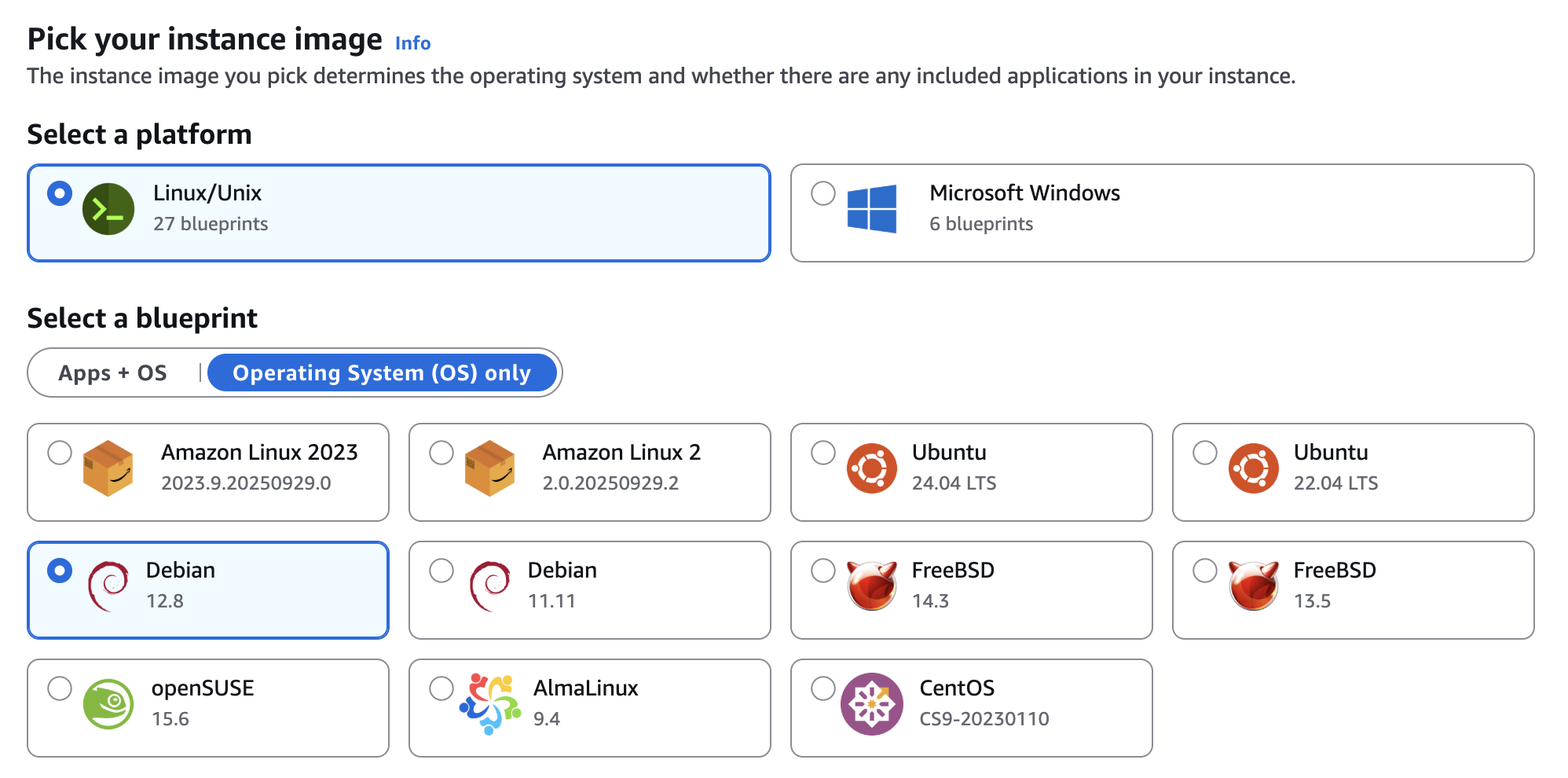The width and height of the screenshot is (1568, 778).
Task: Choose the Amazon Linux 2 radio button
Action: tap(441, 453)
